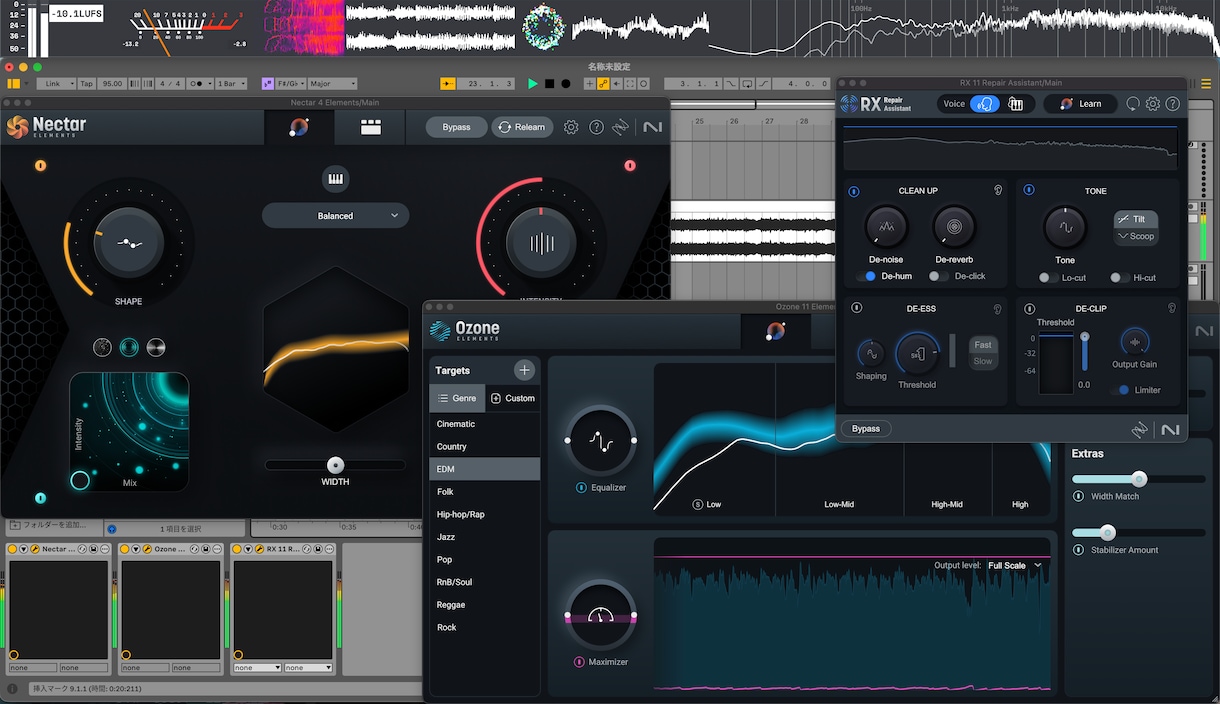Click the Nectar keyboard piano icon
Image resolution: width=1220 pixels, height=704 pixels.
(x=335, y=179)
